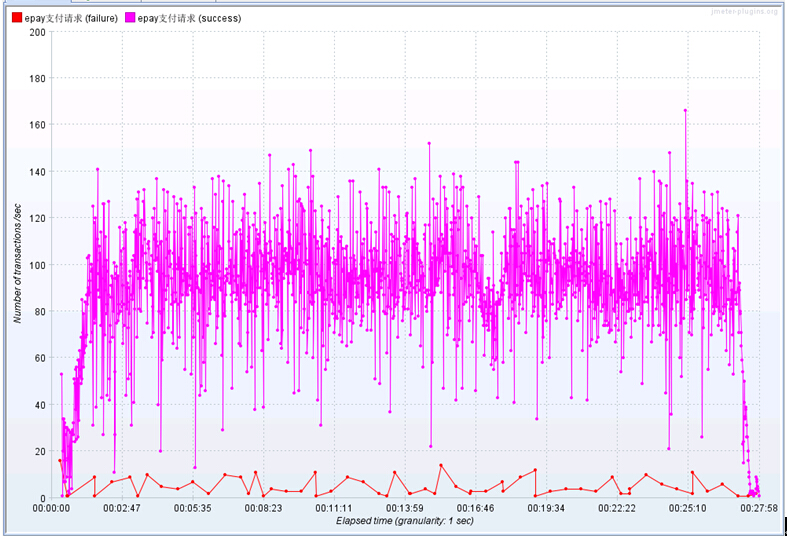Click the Y-axis value 120

click(x=38, y=218)
